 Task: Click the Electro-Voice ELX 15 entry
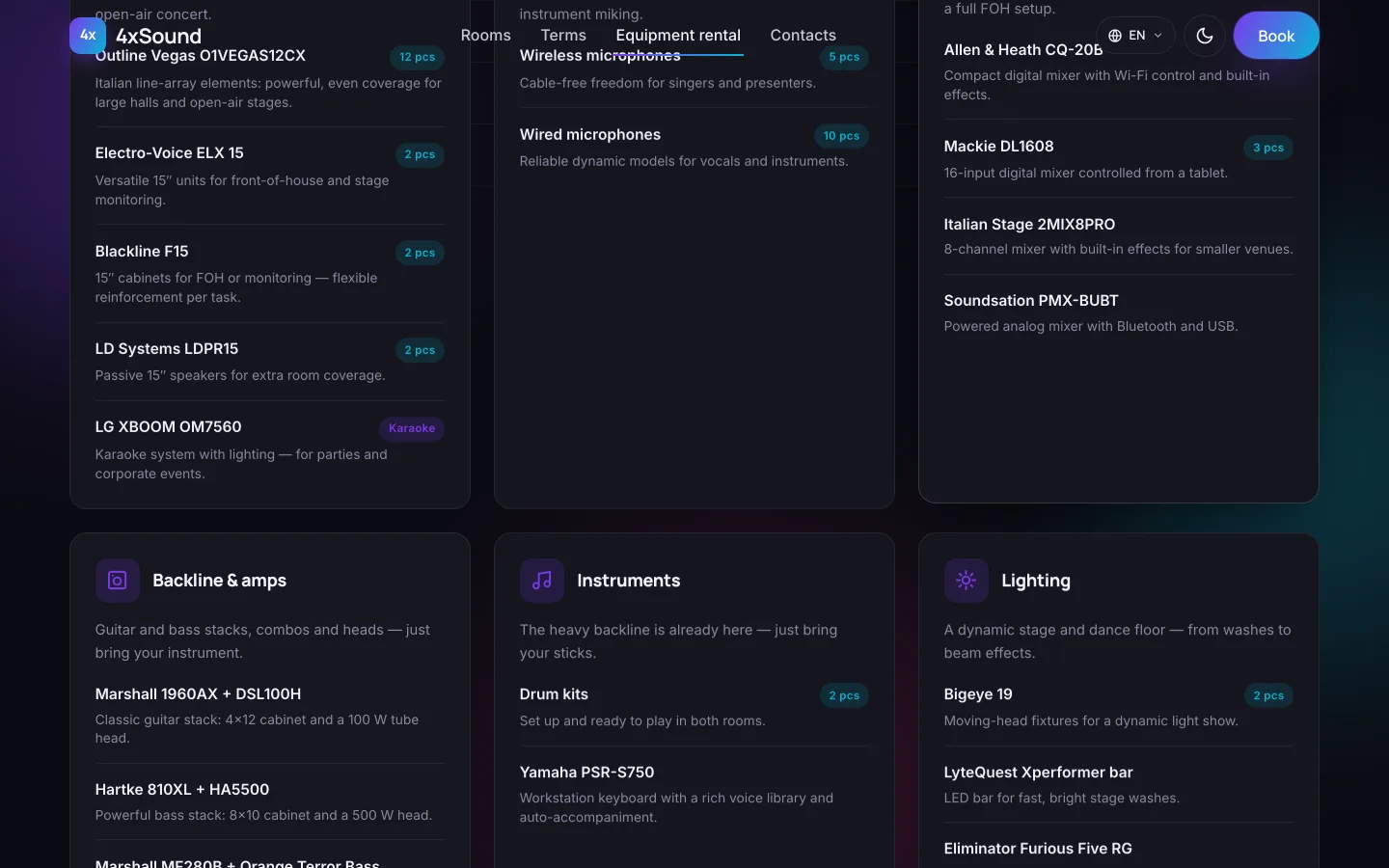tap(270, 176)
